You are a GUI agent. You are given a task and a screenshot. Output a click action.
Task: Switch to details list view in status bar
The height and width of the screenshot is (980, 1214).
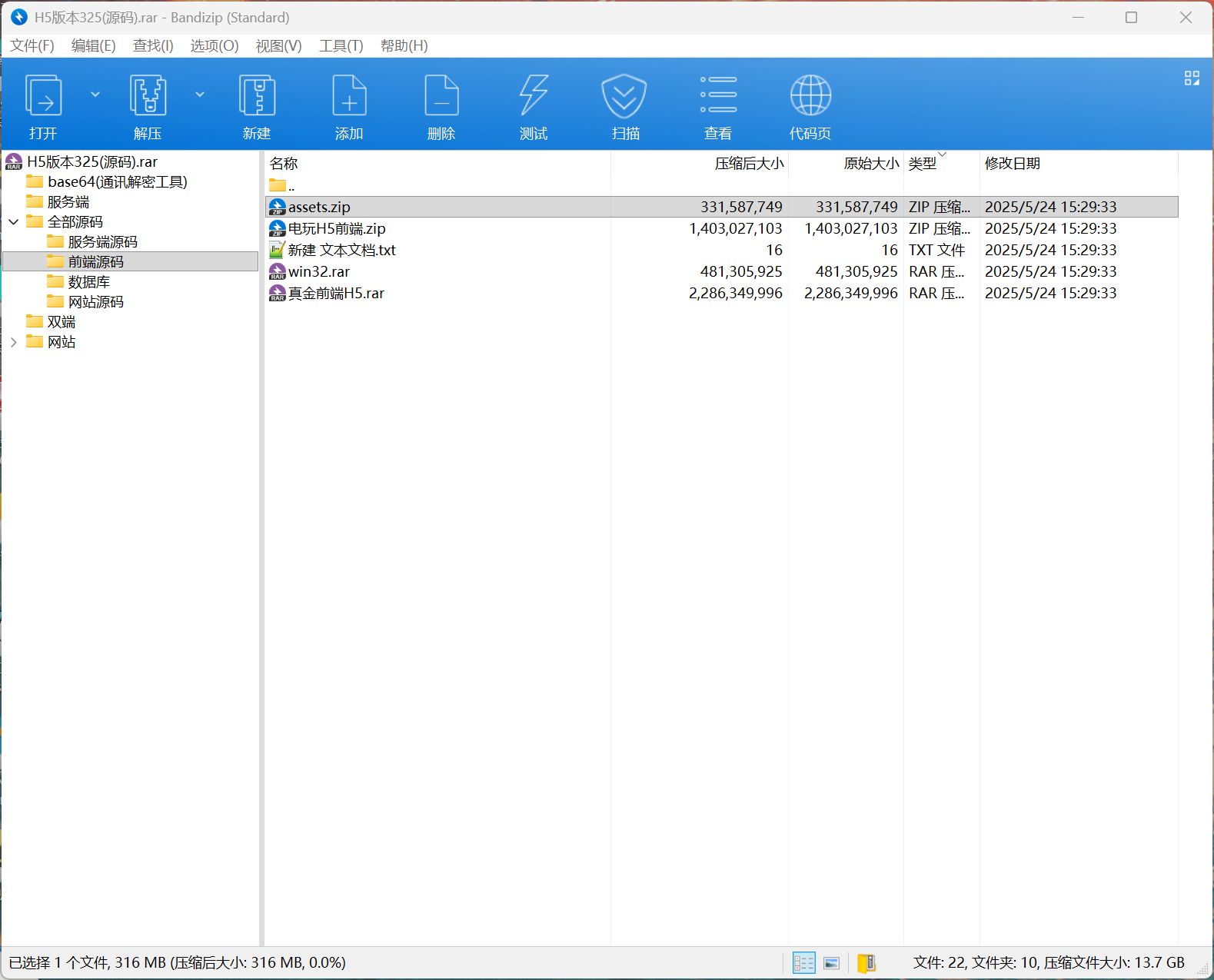[803, 963]
